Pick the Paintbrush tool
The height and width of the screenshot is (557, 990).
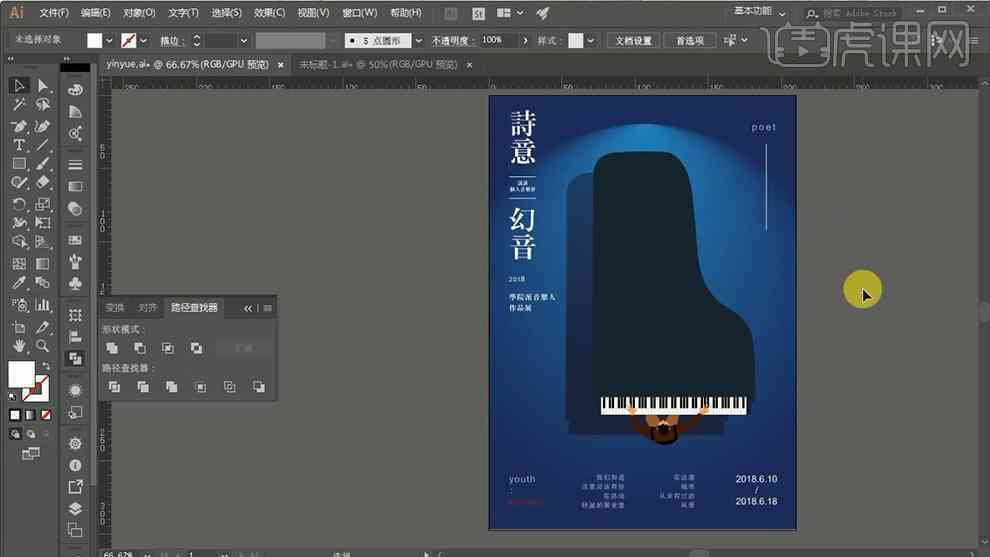click(x=42, y=164)
